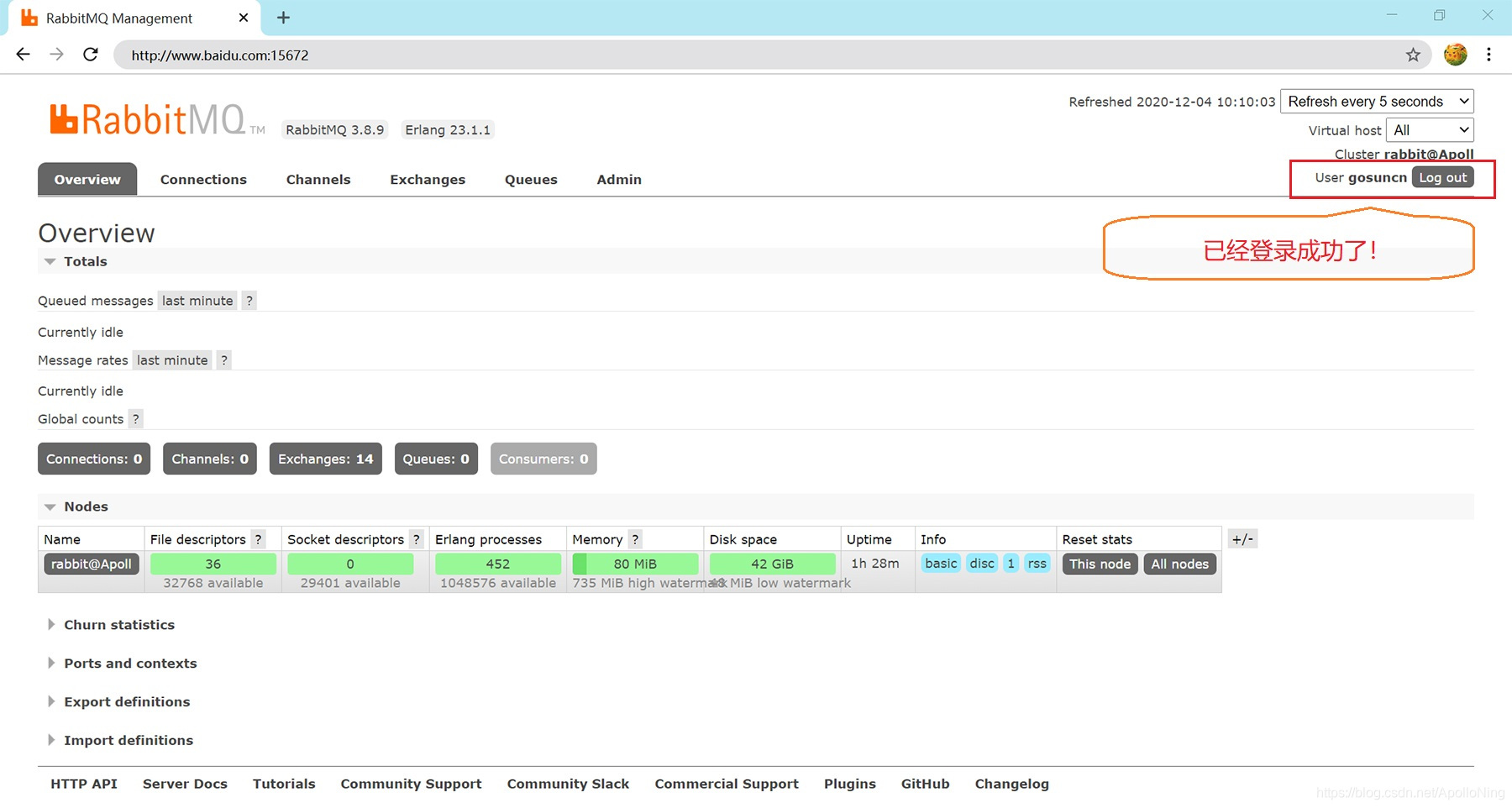
Task: Open Refresh every 5 seconds dropdown
Action: [x=1377, y=102]
